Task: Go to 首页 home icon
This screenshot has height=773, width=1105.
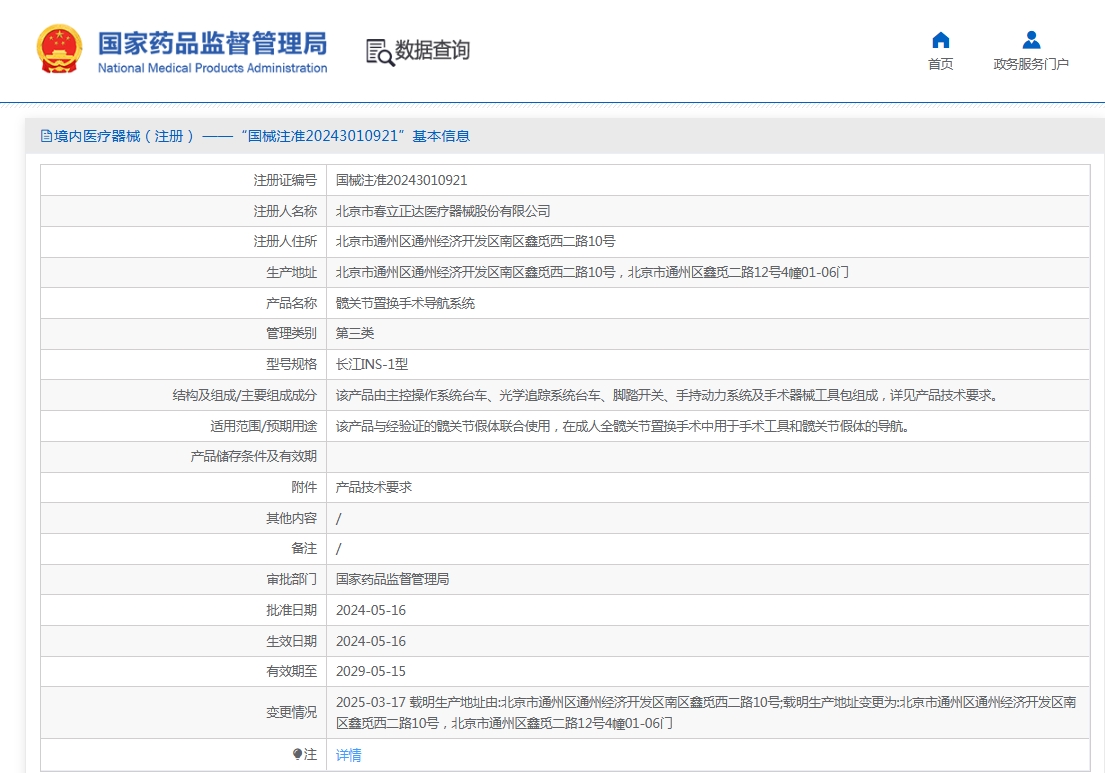Action: coord(940,39)
